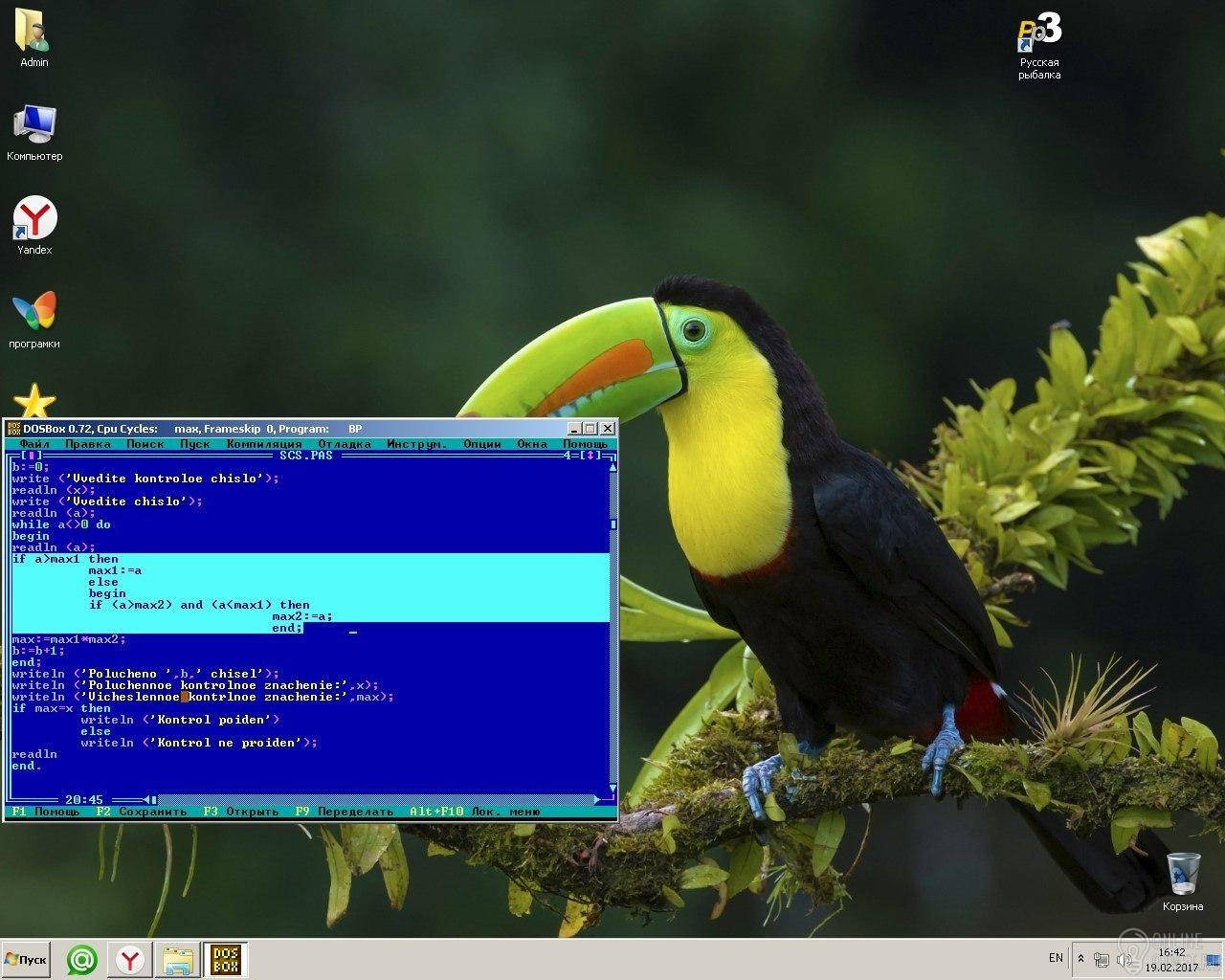Select the Компьютер desktop icon

tap(34, 127)
